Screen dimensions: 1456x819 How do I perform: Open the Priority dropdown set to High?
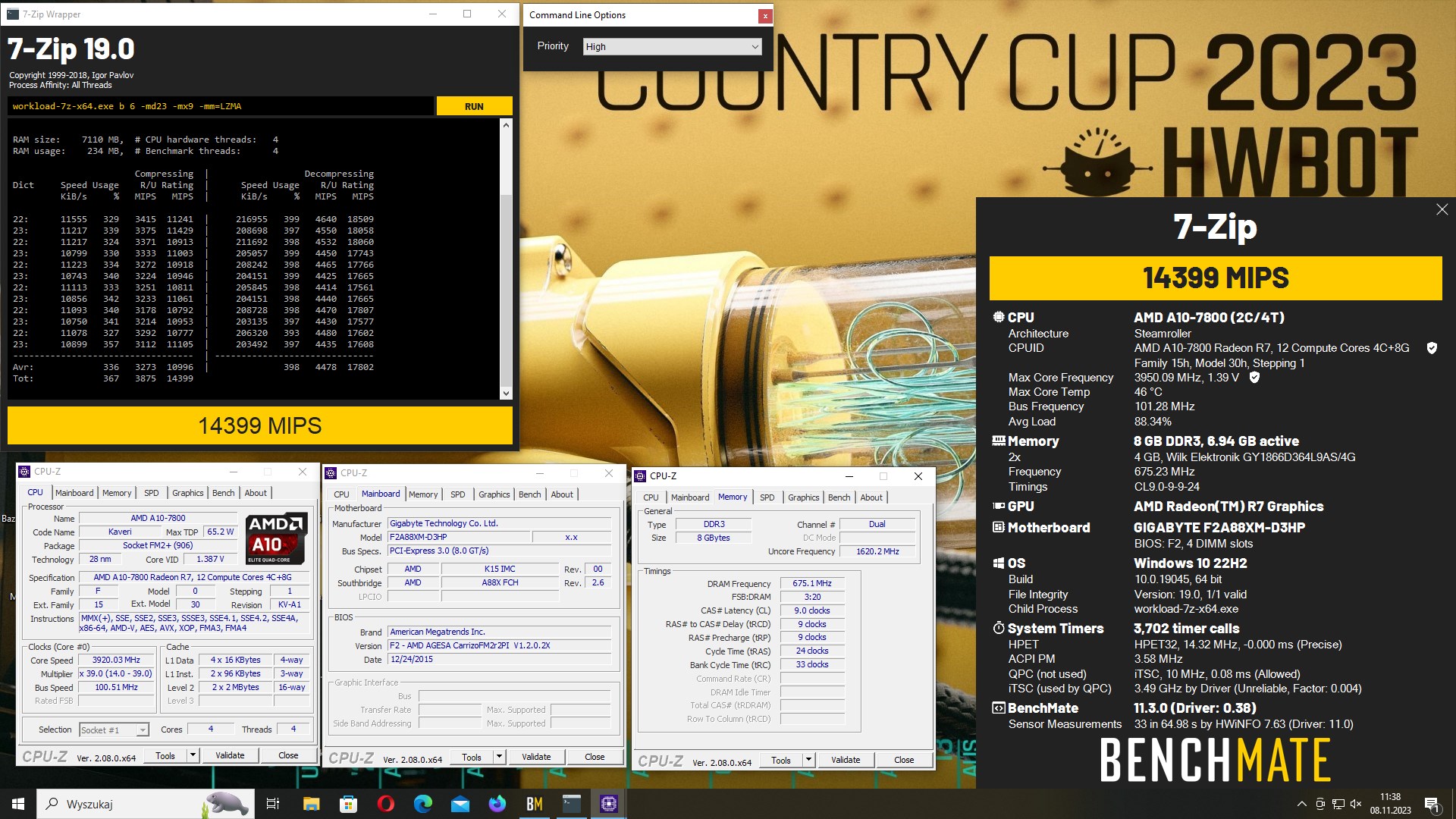pos(671,46)
